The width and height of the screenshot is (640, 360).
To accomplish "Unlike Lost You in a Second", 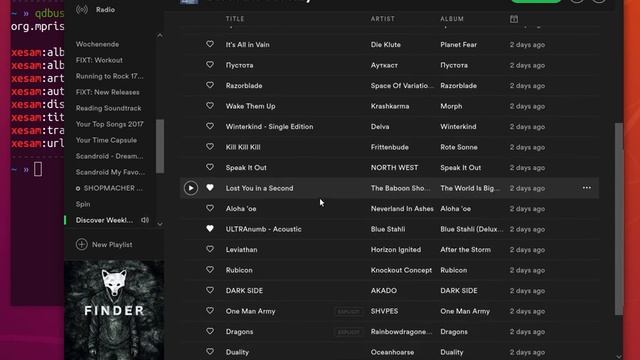I will 210,187.
